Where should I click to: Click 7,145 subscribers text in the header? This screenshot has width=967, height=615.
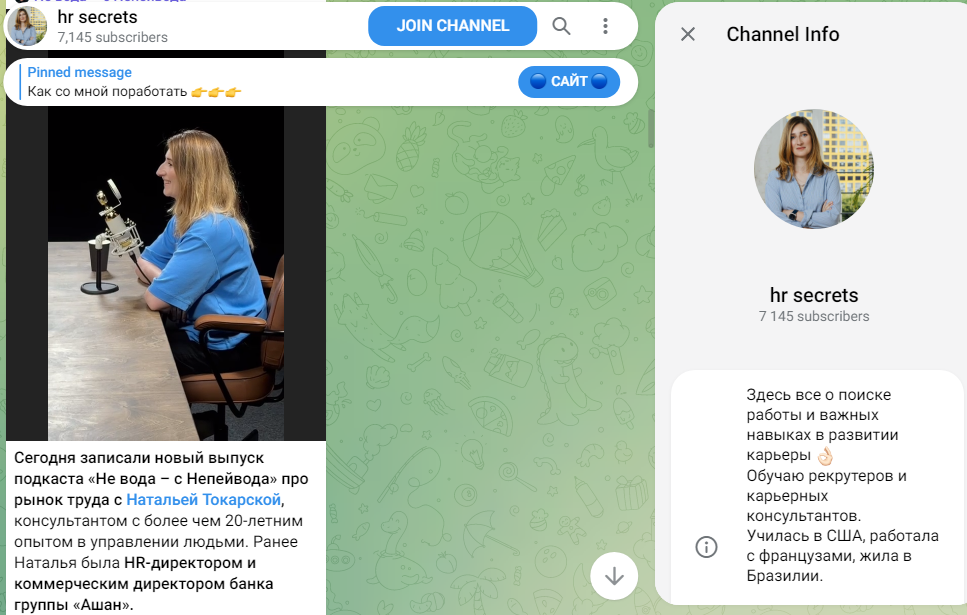[x=112, y=38]
